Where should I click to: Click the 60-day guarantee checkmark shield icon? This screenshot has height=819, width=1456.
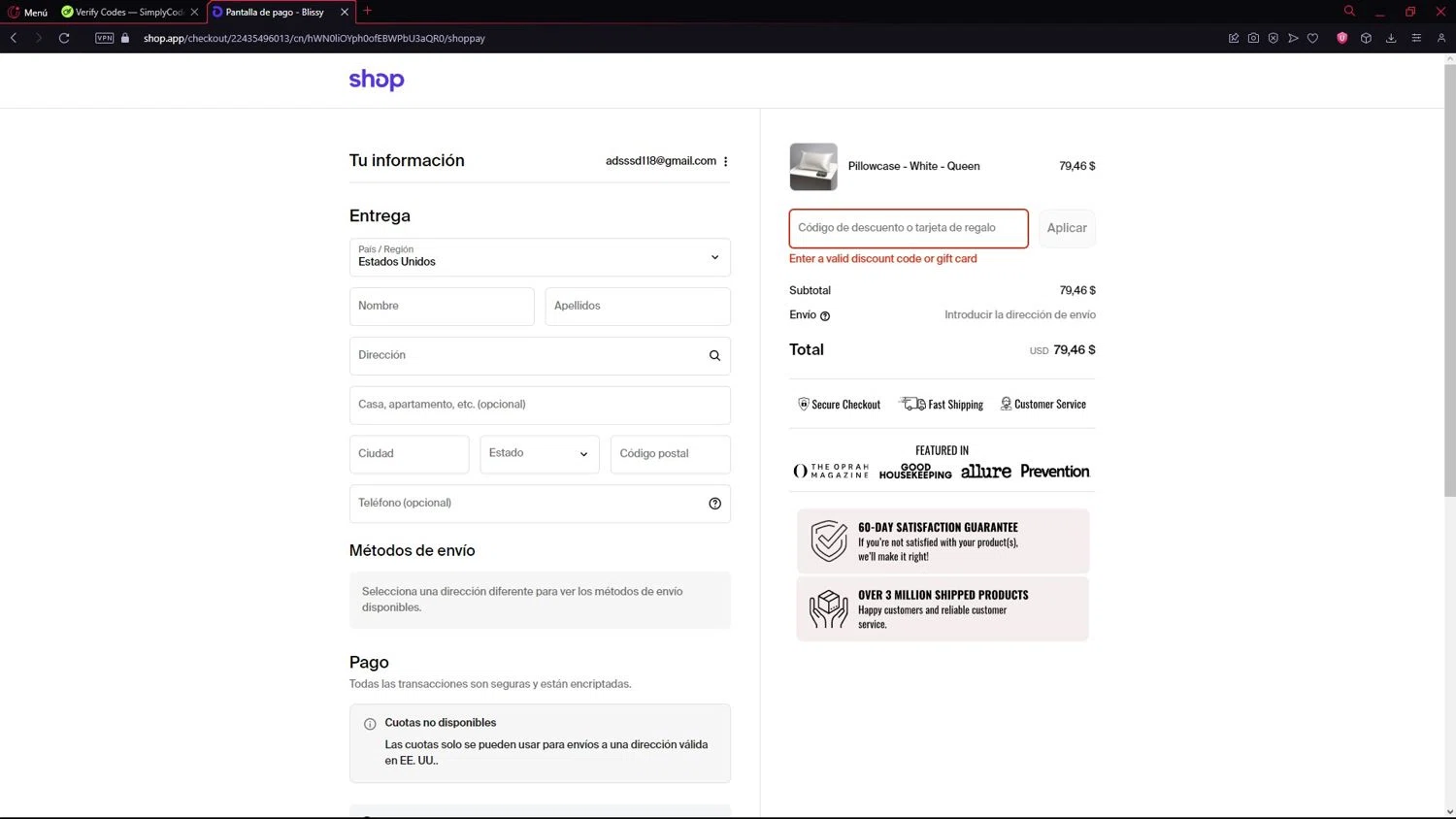829,541
